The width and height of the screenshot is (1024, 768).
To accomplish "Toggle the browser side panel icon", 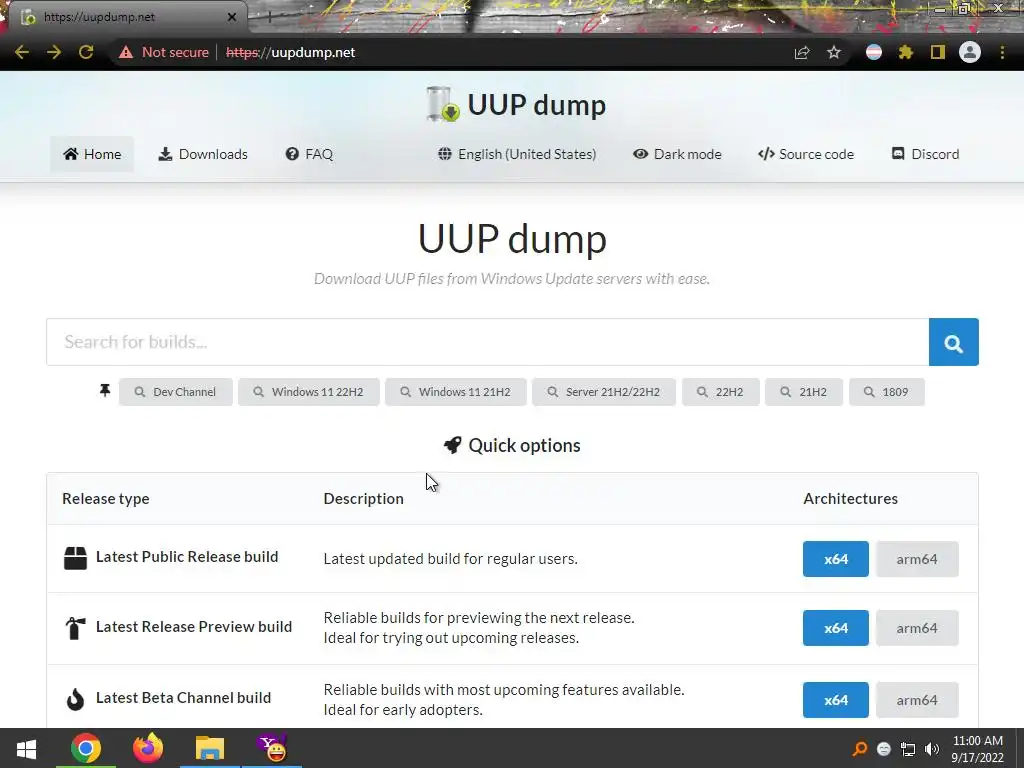I will coord(938,52).
